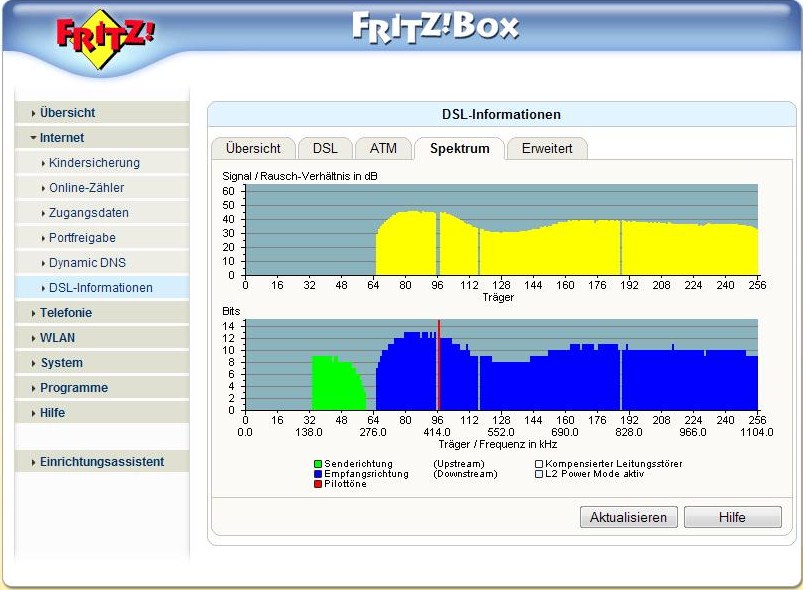
Task: Click the Hilfe button at bottom right
Action: tap(732, 517)
